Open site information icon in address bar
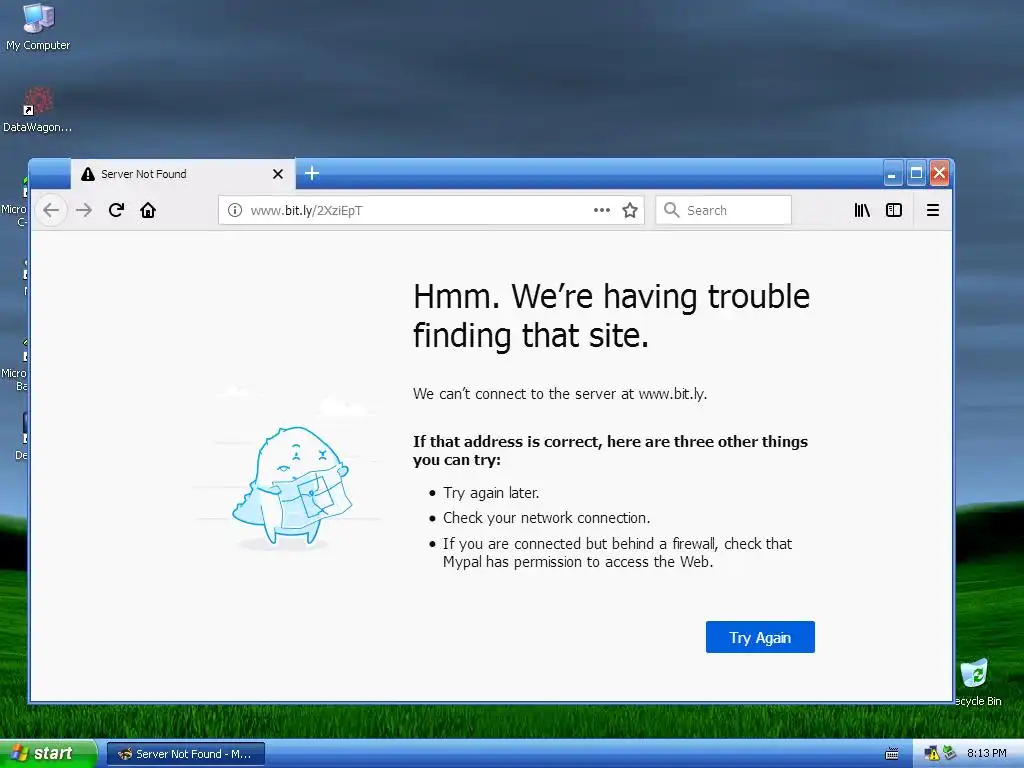The height and width of the screenshot is (768, 1024). point(234,210)
